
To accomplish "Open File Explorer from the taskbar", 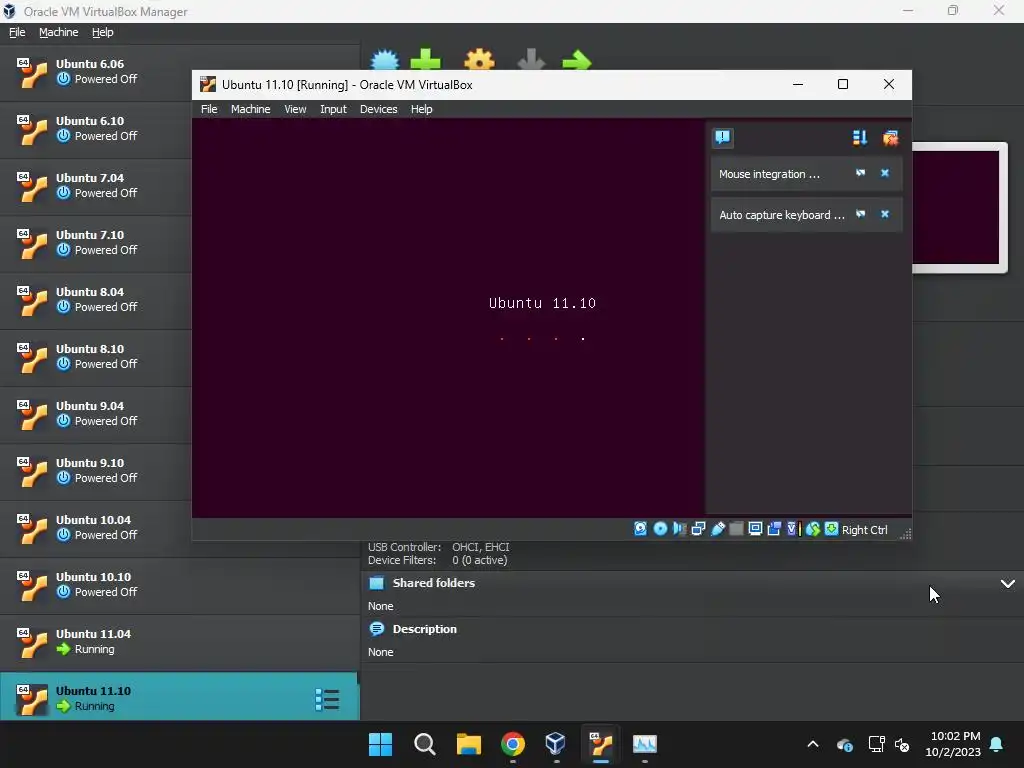I will tap(468, 744).
